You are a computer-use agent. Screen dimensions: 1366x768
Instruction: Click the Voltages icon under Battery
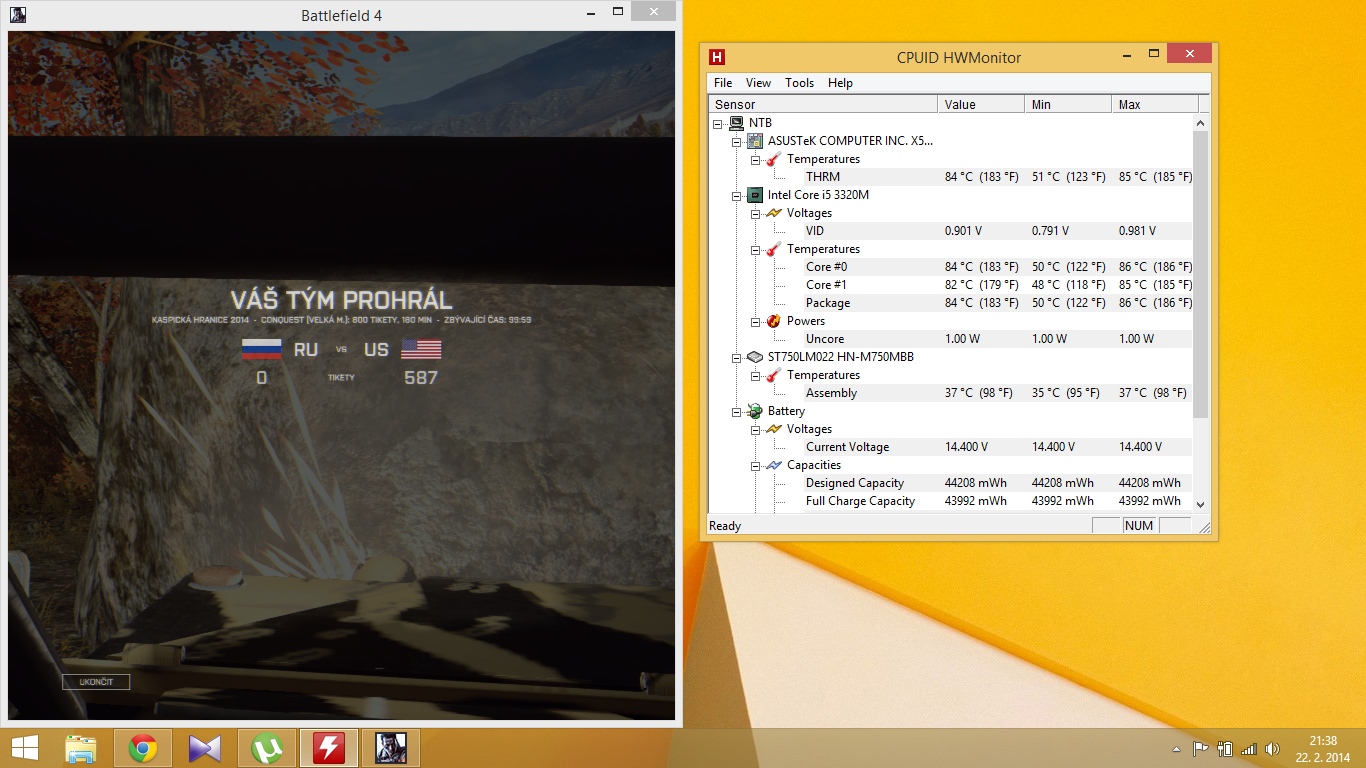(x=774, y=429)
